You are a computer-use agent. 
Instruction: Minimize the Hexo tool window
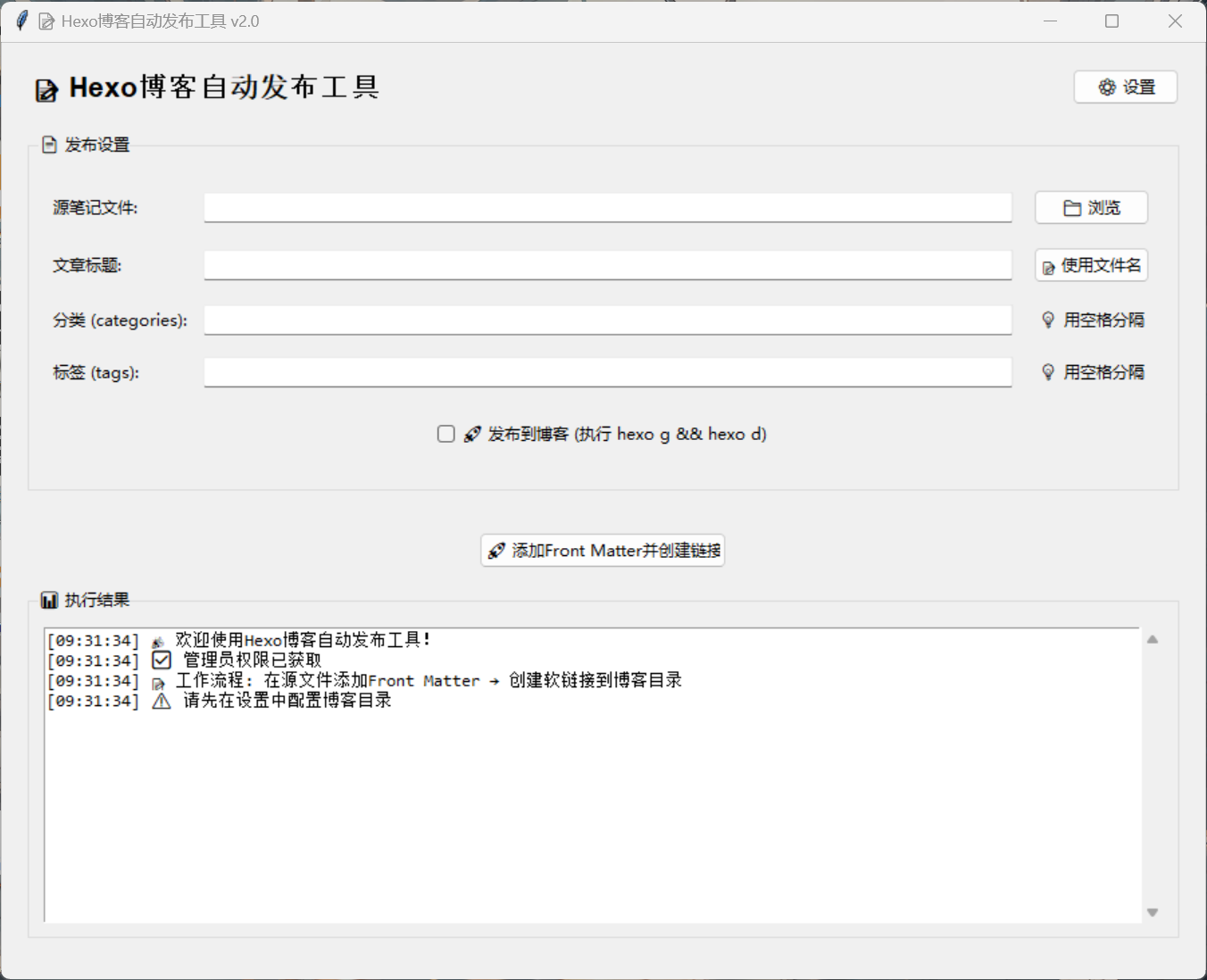tap(1051, 21)
